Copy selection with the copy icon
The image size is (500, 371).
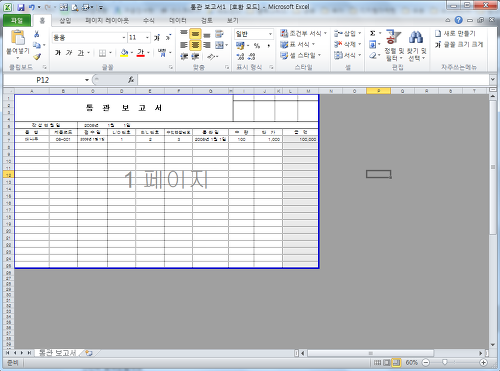click(x=37, y=45)
